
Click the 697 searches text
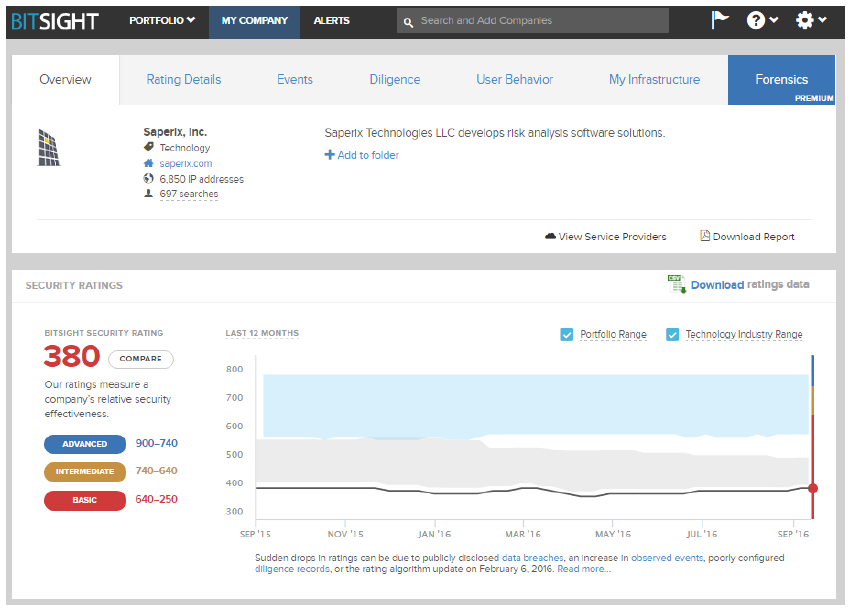tap(189, 194)
